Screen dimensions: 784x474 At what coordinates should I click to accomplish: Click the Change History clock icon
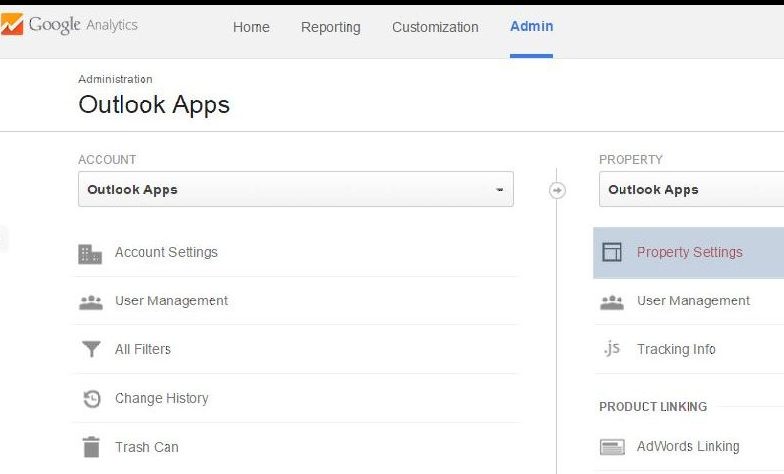[x=92, y=398]
